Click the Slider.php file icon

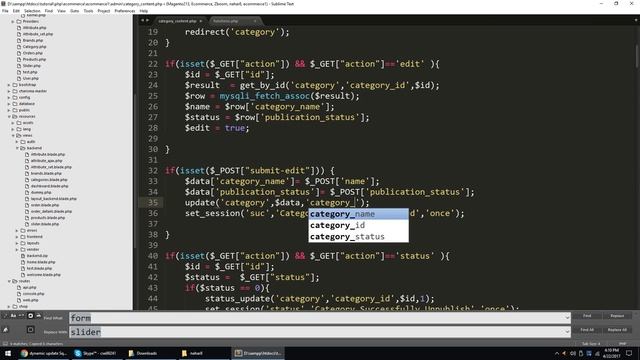click(x=19, y=66)
